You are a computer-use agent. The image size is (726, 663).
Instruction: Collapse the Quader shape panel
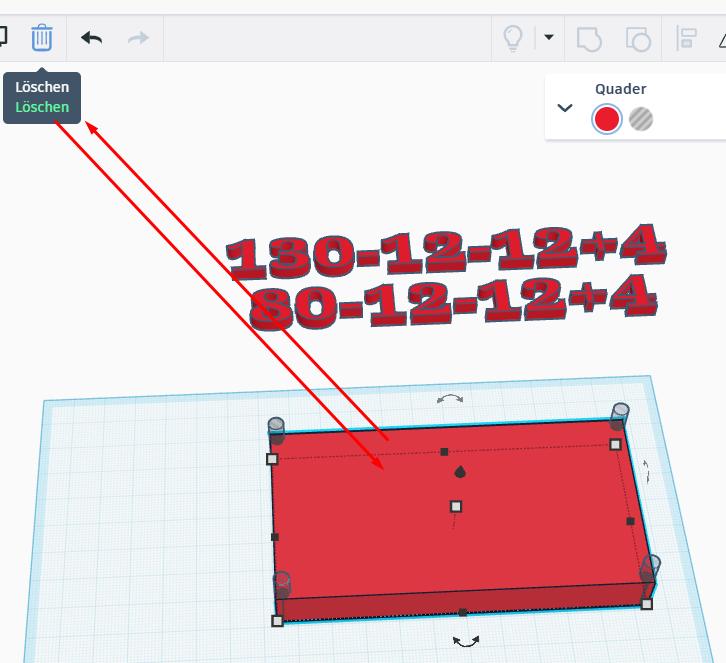(x=565, y=108)
